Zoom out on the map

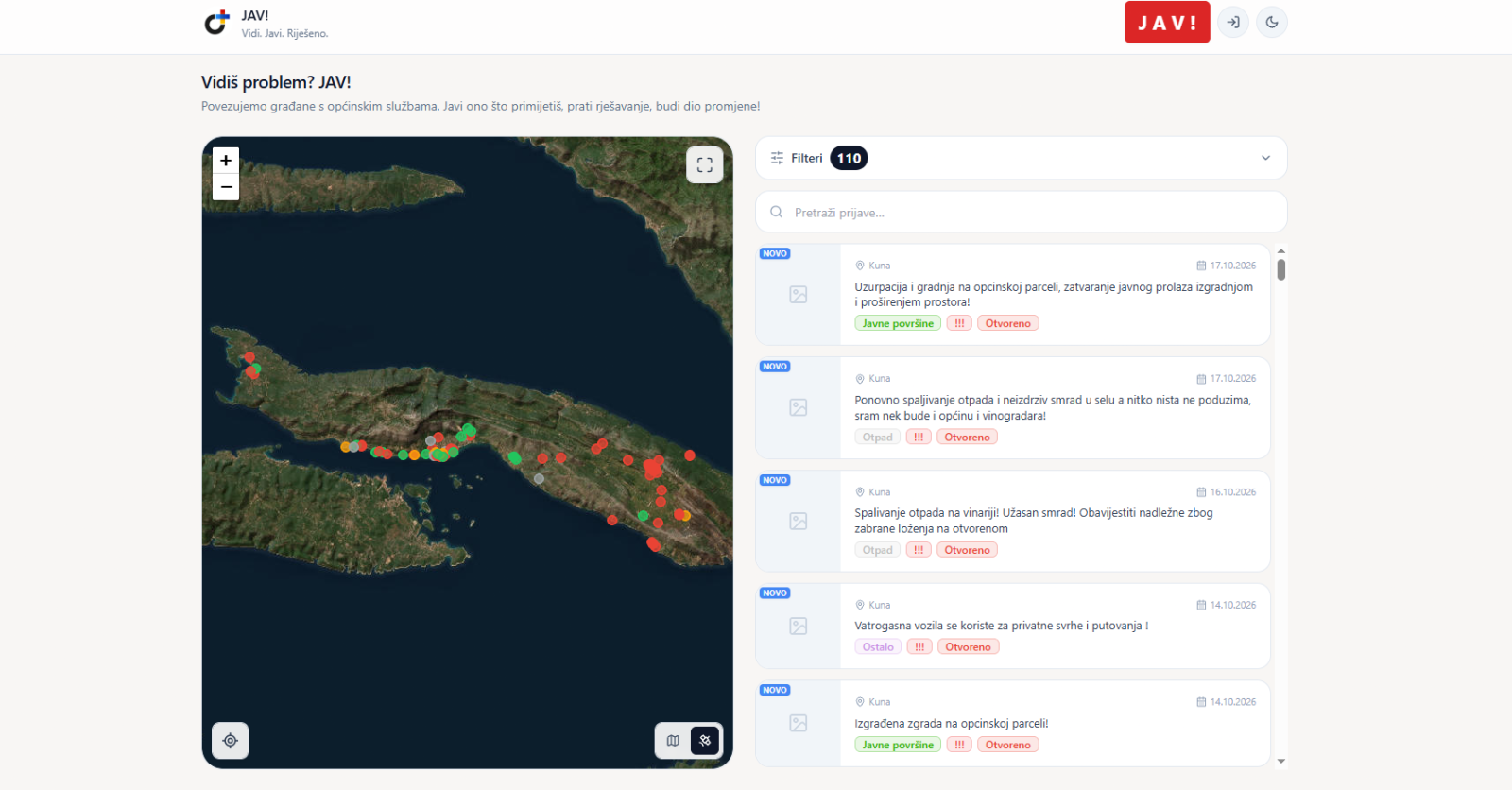coord(226,187)
